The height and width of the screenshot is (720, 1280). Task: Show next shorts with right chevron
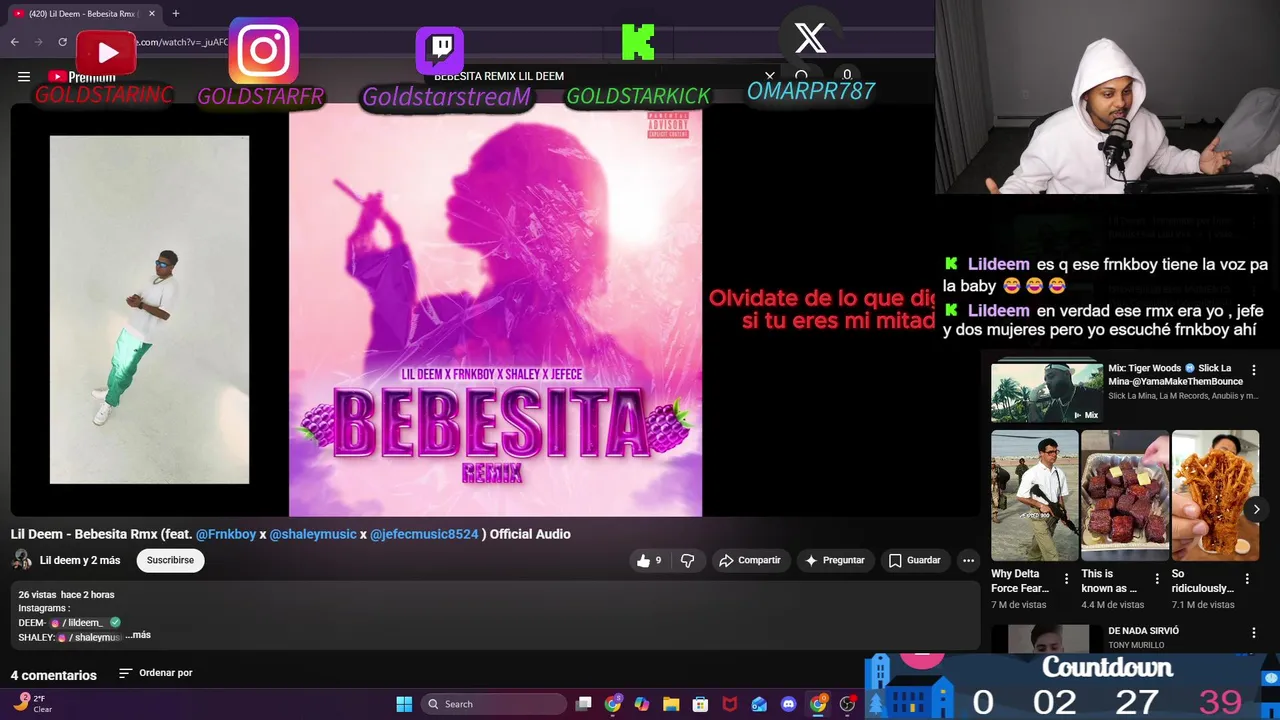point(1256,510)
